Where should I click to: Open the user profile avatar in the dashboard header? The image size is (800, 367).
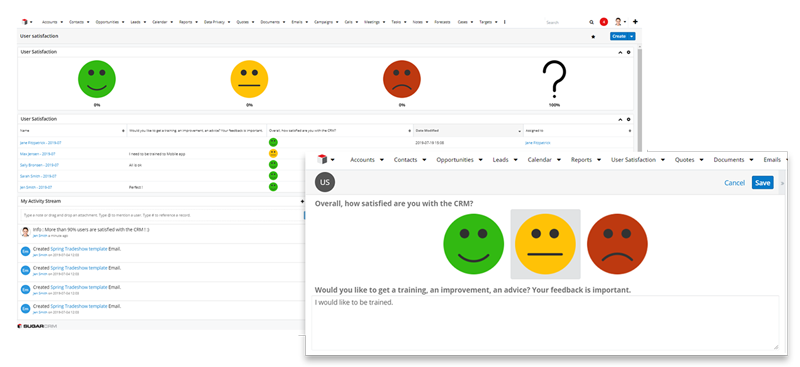(618, 22)
